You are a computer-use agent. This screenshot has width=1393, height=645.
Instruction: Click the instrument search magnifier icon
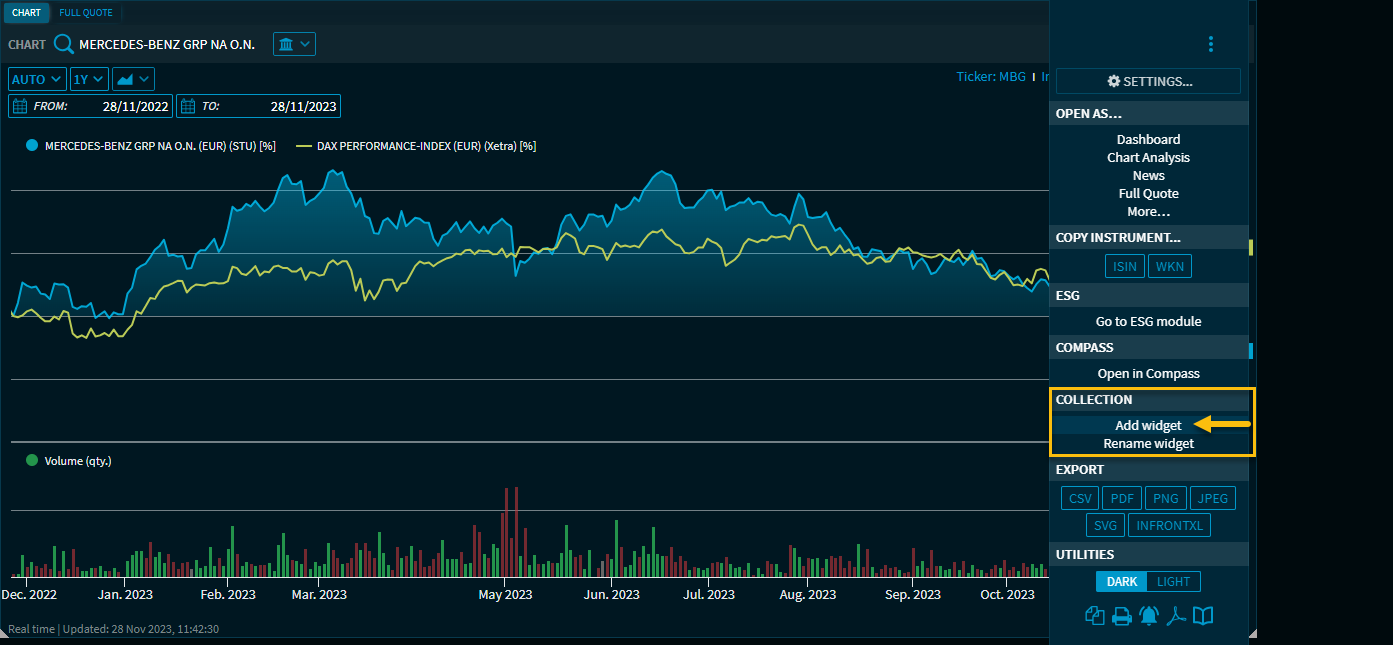coord(64,44)
